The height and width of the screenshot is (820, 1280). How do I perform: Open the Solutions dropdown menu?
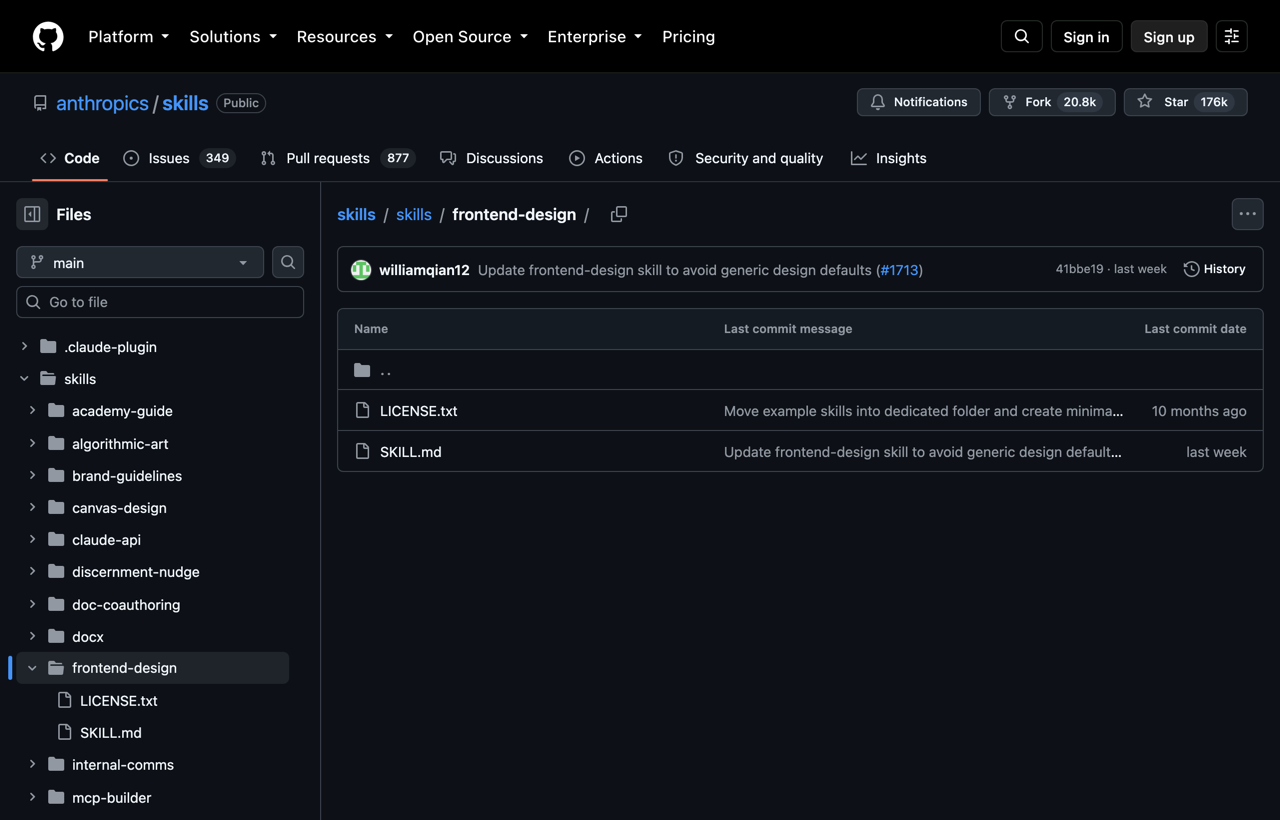coord(233,37)
